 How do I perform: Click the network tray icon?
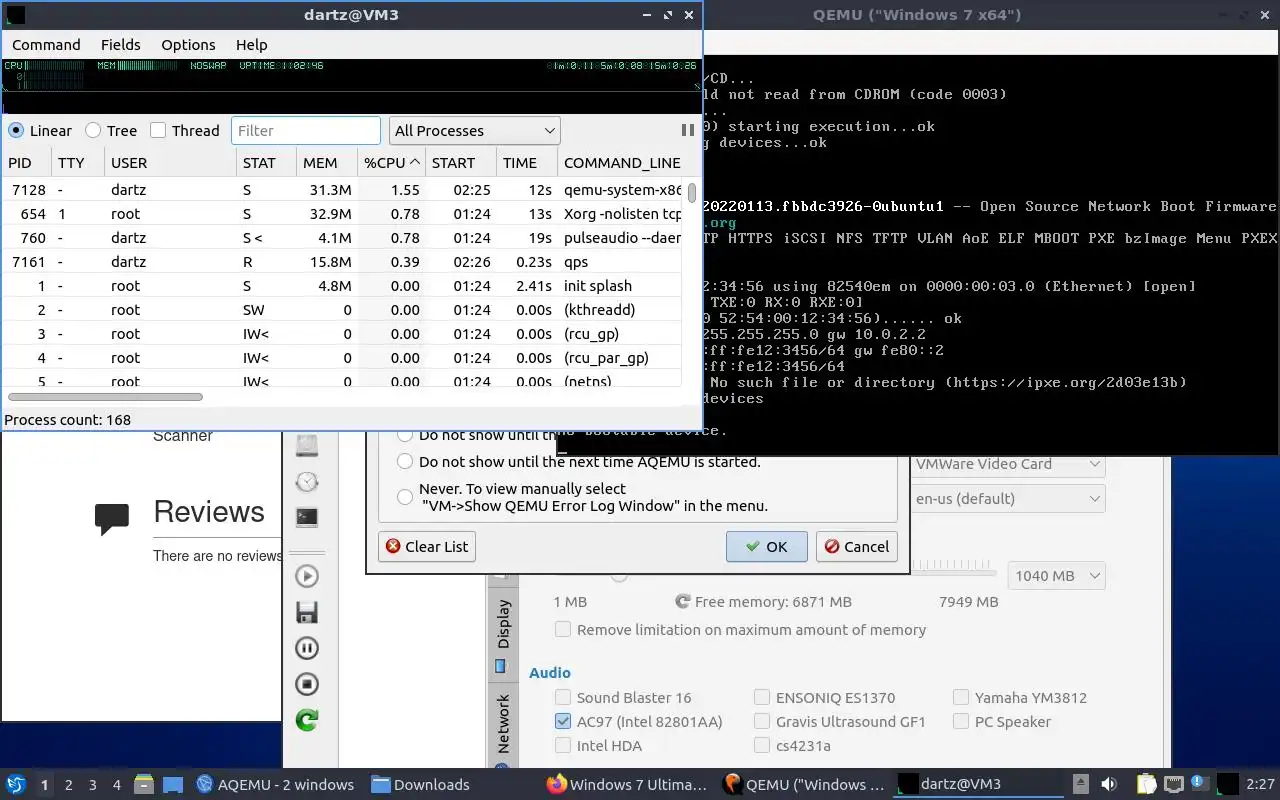click(1173, 784)
